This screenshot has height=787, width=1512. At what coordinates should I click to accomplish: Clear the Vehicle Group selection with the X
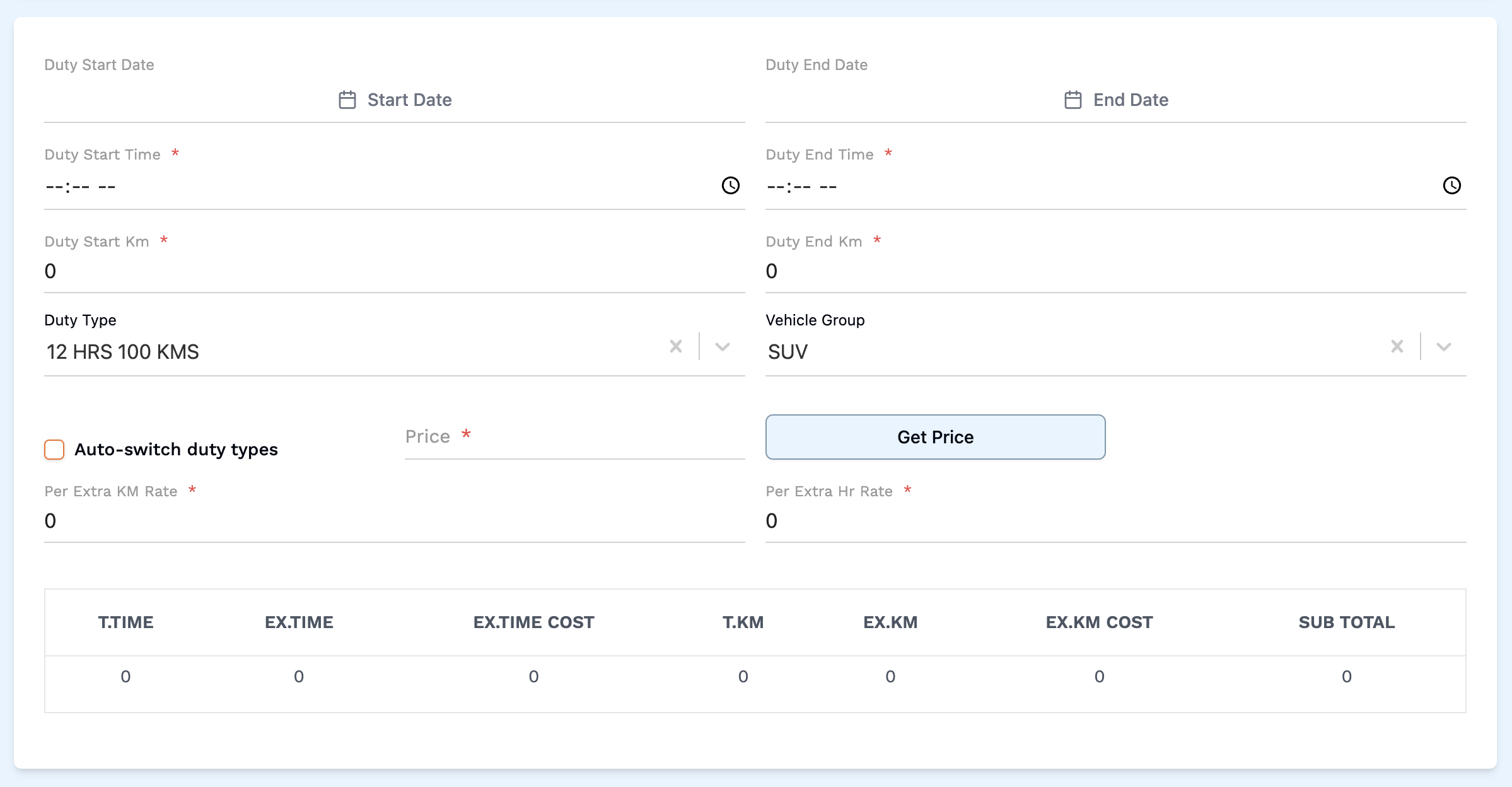click(x=1397, y=346)
